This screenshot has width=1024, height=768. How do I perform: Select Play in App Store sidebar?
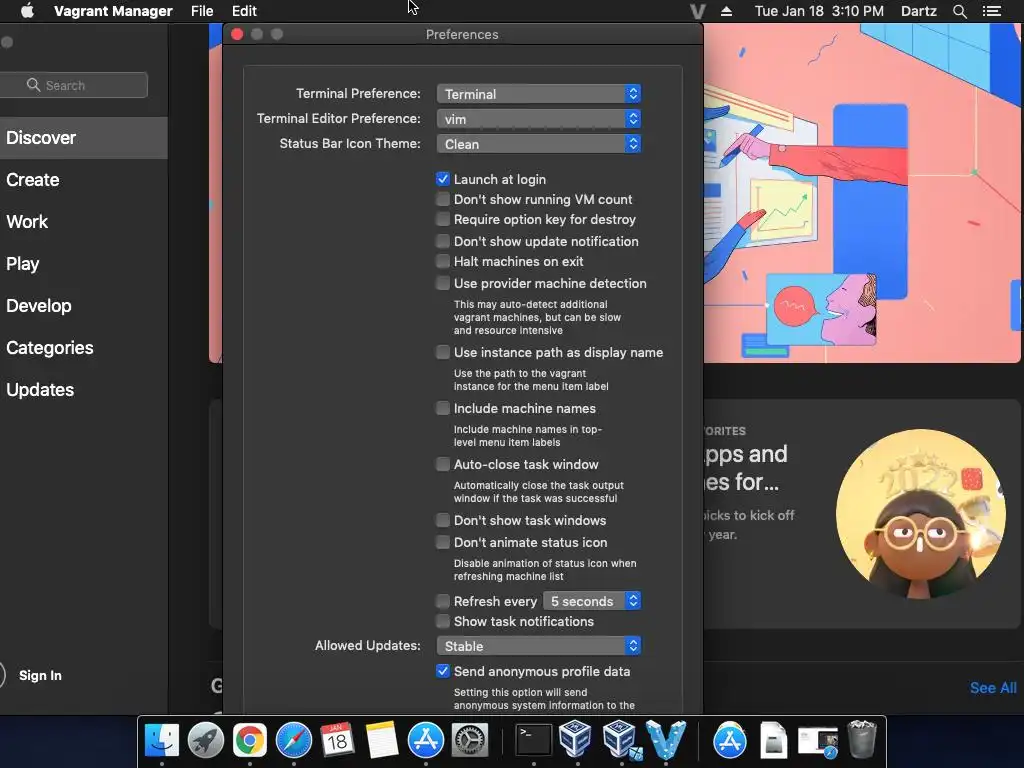coord(82,264)
